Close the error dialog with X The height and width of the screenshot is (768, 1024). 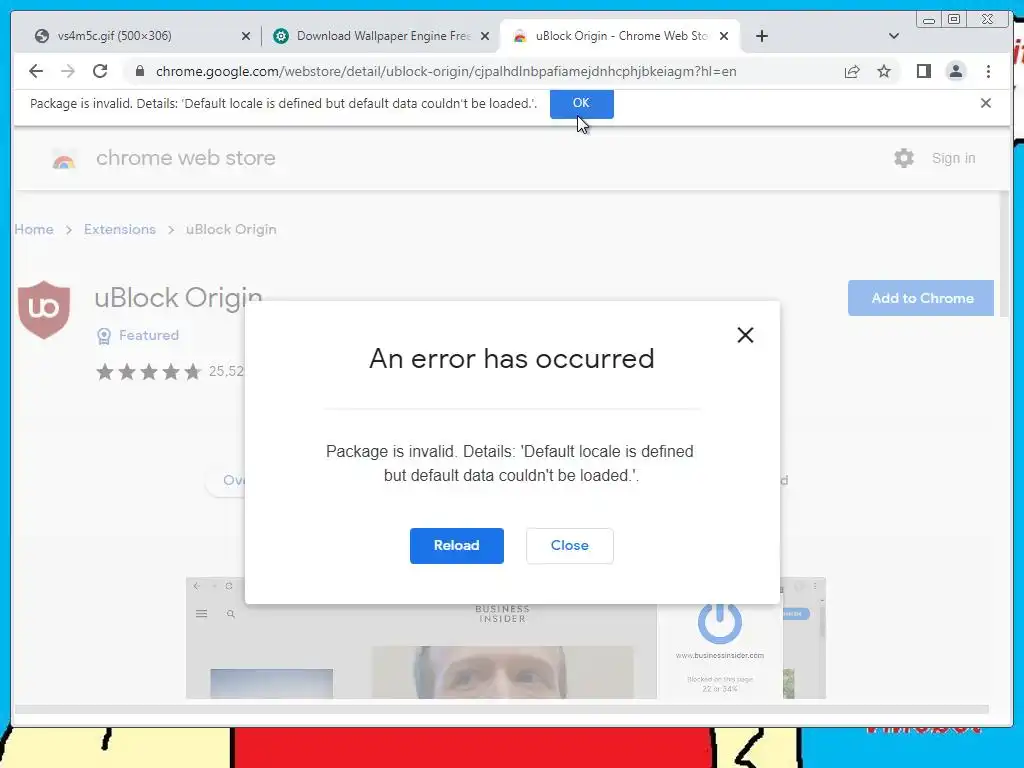tap(745, 335)
